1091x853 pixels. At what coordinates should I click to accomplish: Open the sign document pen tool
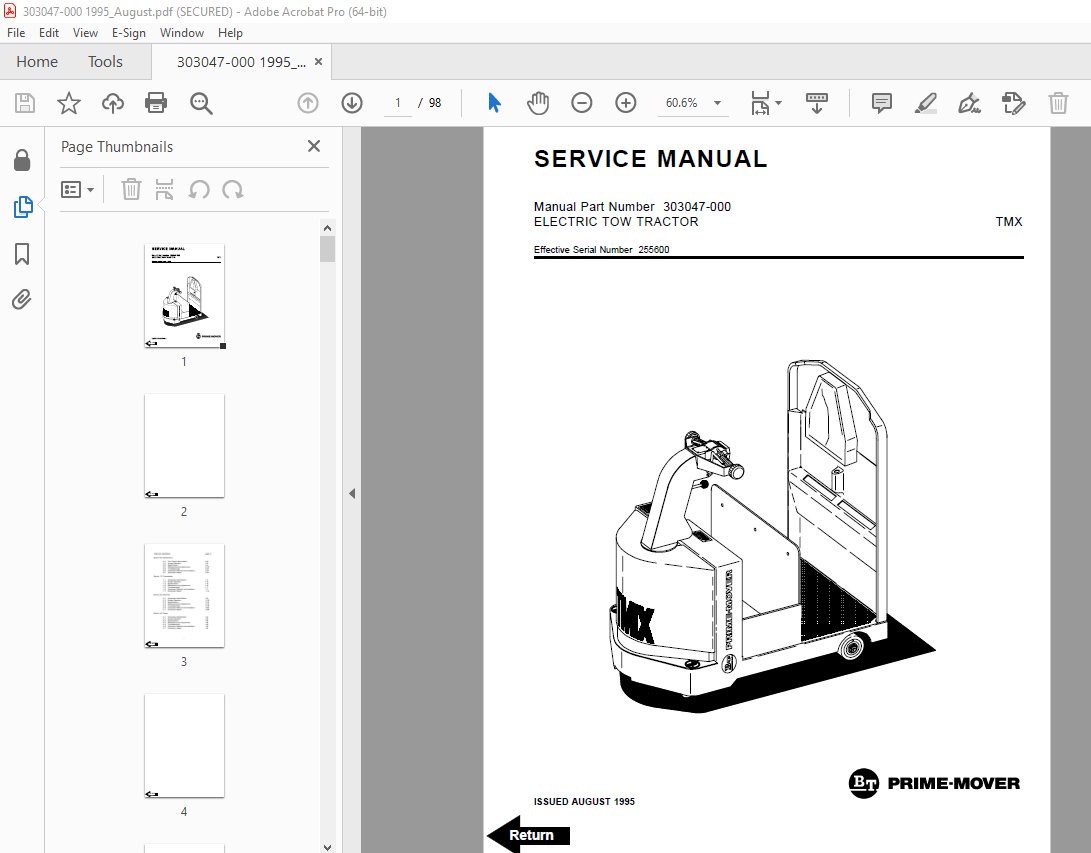(969, 103)
